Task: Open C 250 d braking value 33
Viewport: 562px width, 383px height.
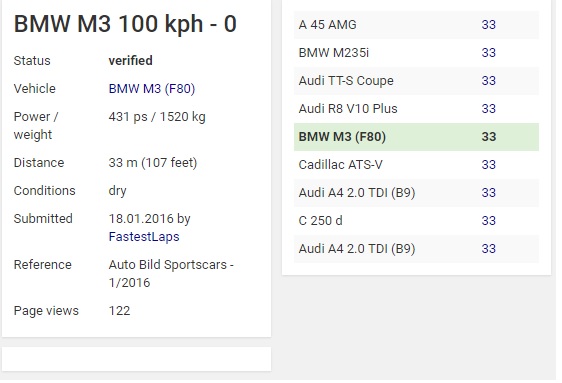Action: pos(489,221)
